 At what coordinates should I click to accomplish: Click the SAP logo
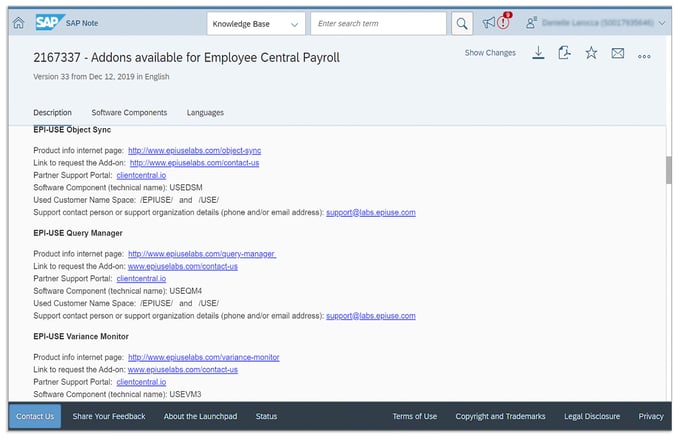point(50,22)
